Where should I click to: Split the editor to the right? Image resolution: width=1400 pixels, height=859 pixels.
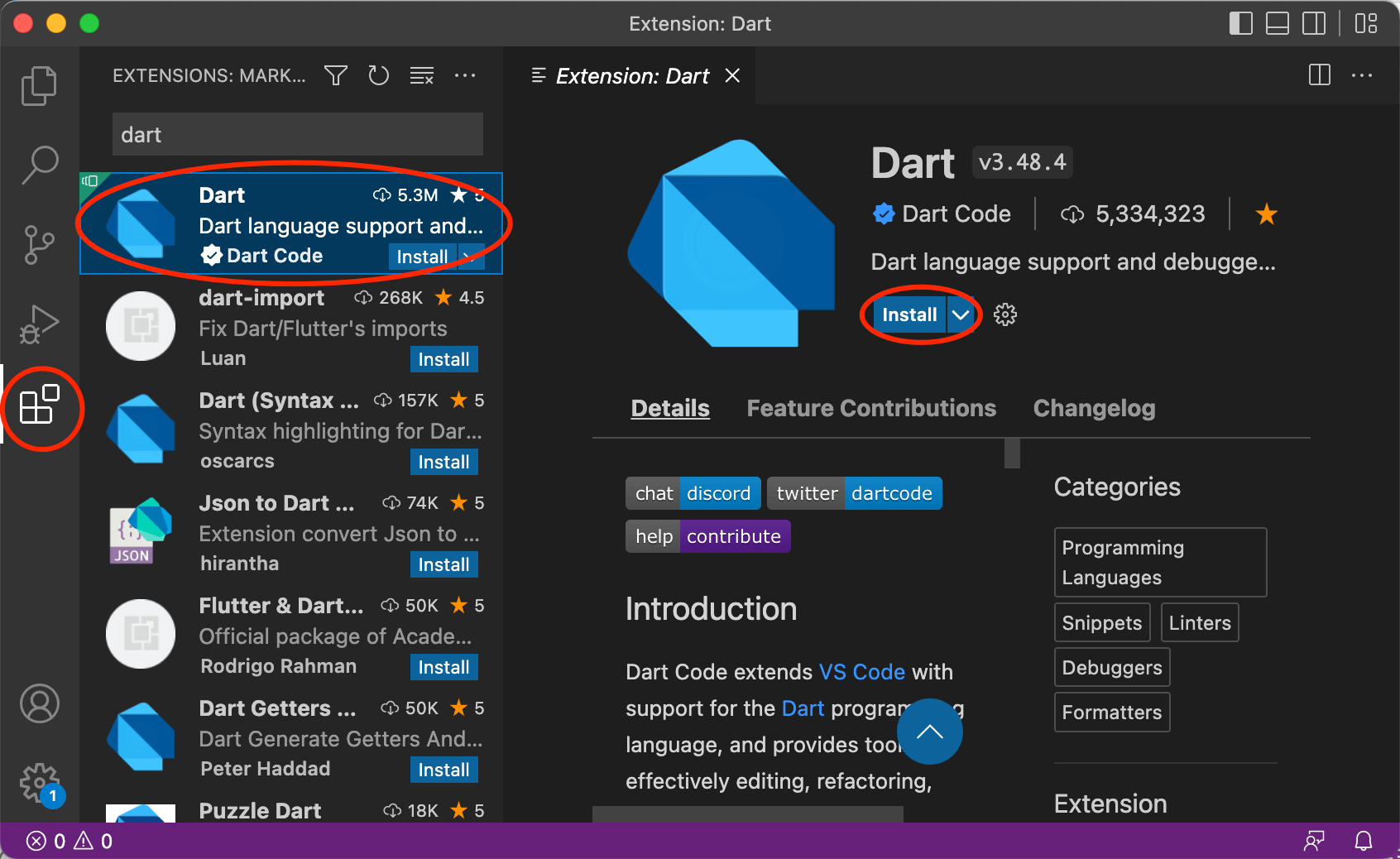point(1320,75)
